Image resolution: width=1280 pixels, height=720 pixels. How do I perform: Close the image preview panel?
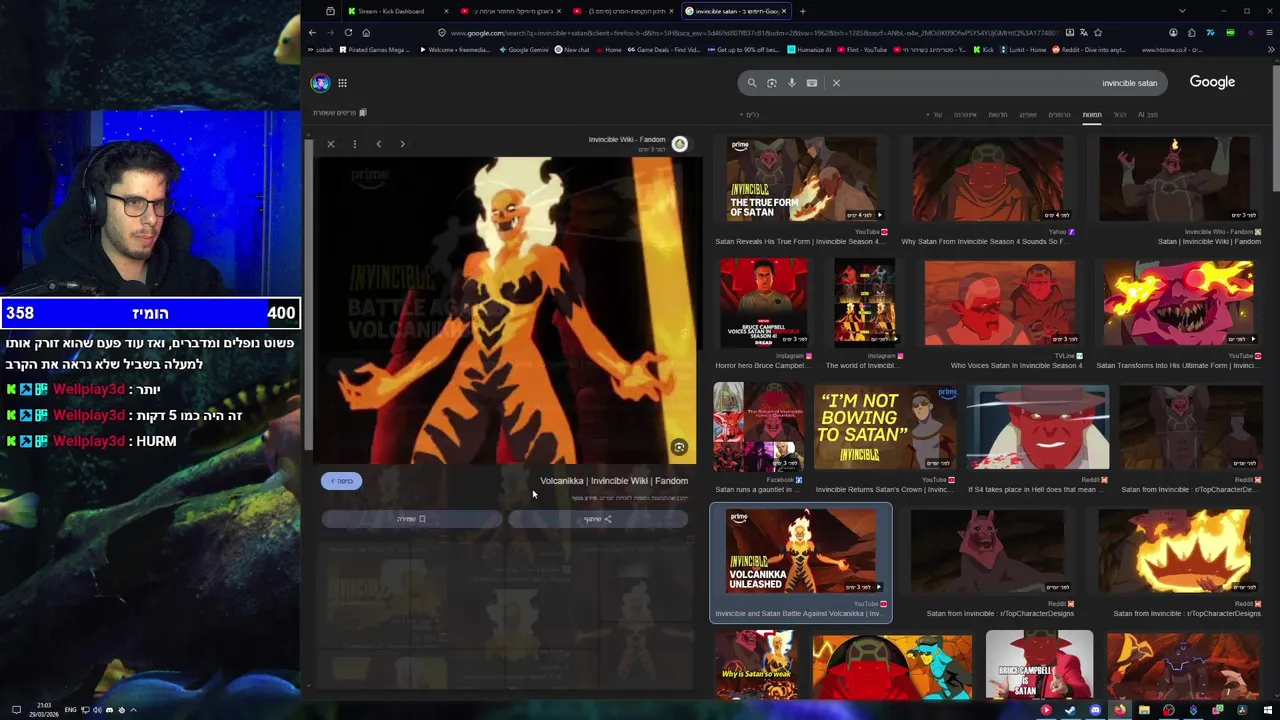point(331,144)
